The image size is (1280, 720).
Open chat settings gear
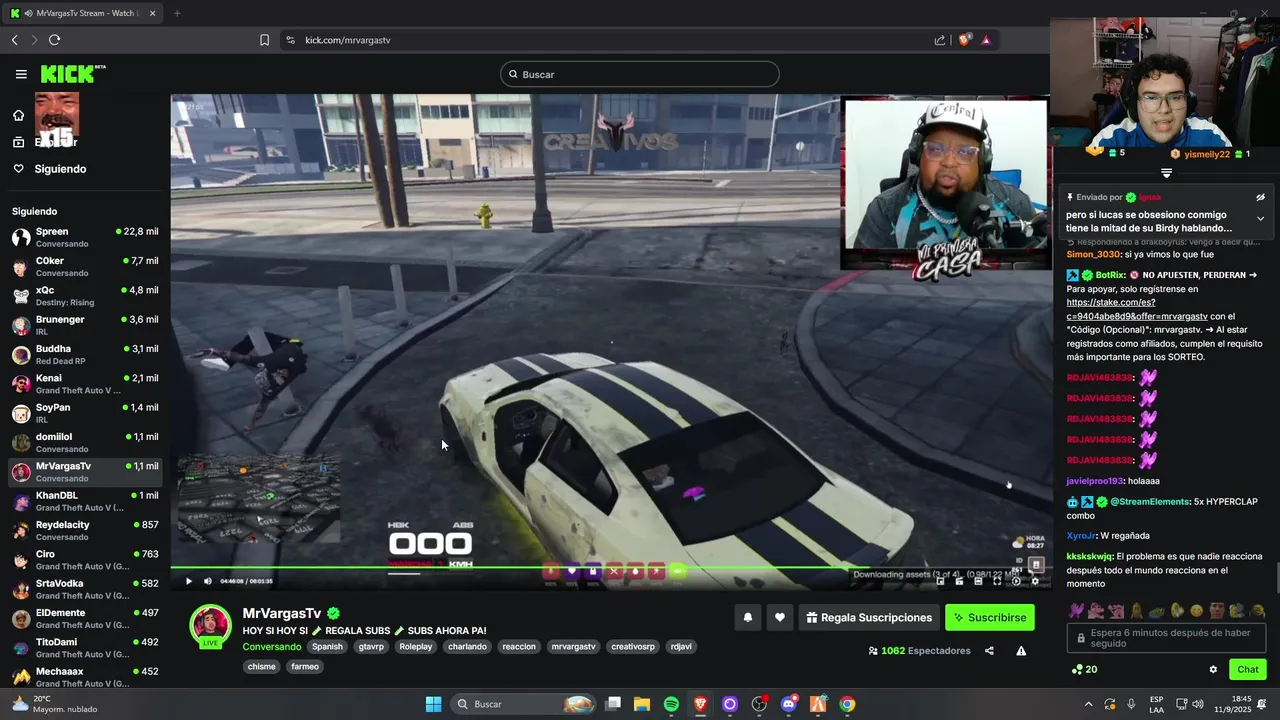(1213, 670)
